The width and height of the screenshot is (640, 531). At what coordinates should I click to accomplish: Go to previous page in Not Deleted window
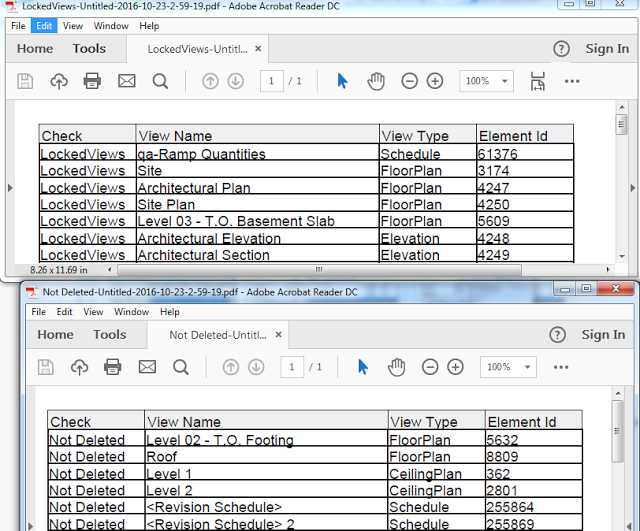point(231,367)
